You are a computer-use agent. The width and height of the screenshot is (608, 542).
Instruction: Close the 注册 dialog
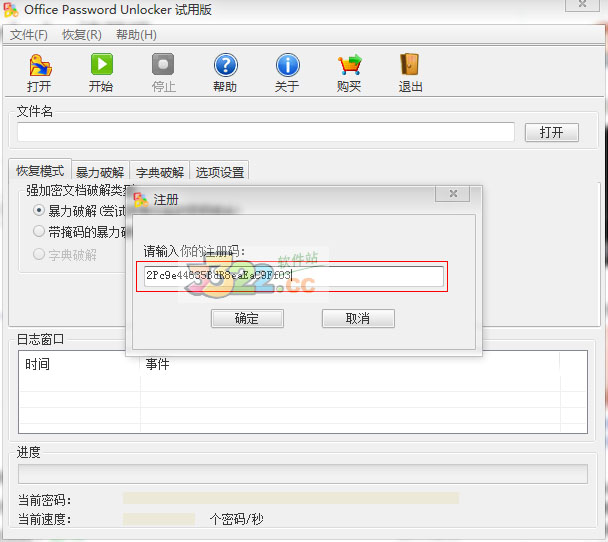(453, 193)
